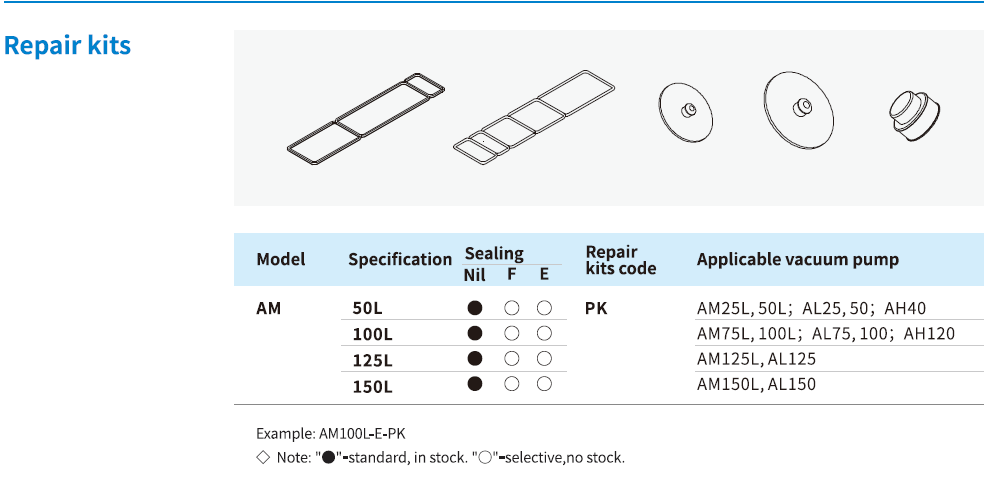
Task: Click the Example AM100L-E-PK text
Action: 330,433
